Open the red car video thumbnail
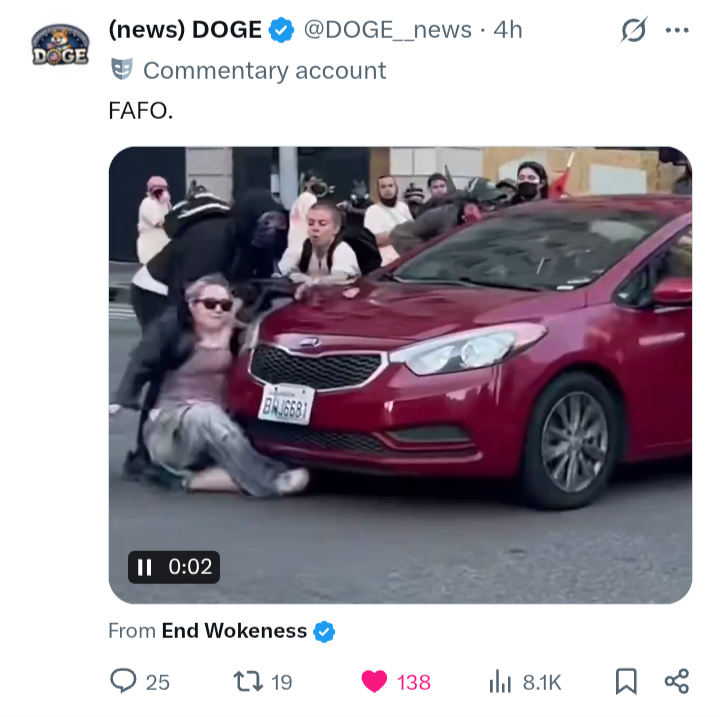This screenshot has width=720, height=717. [x=400, y=375]
